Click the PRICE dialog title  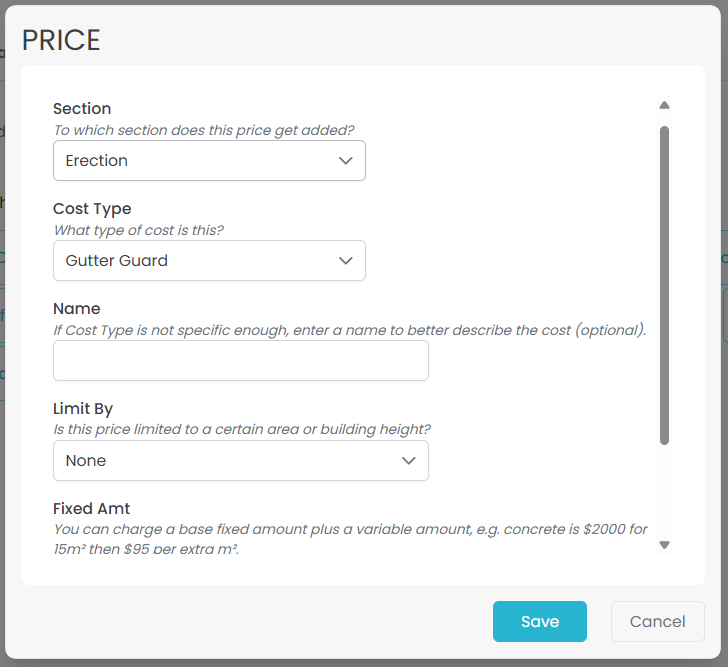point(61,40)
